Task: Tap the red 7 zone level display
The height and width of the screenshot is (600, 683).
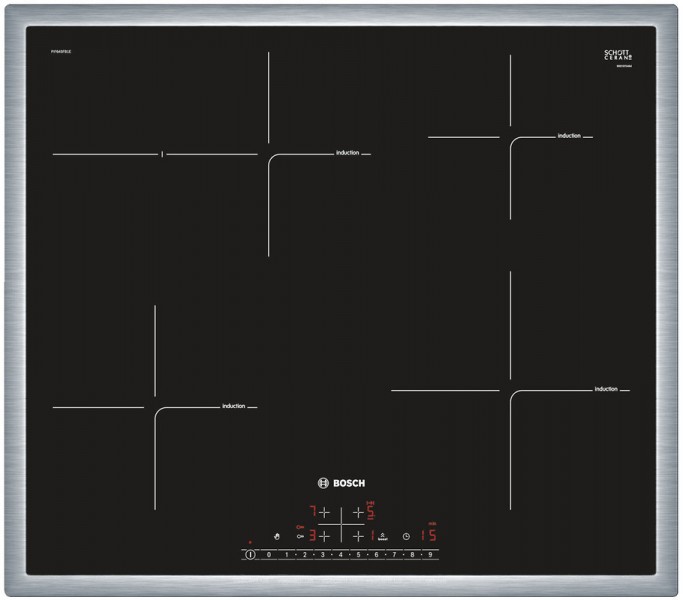Action: pyautogui.click(x=312, y=512)
